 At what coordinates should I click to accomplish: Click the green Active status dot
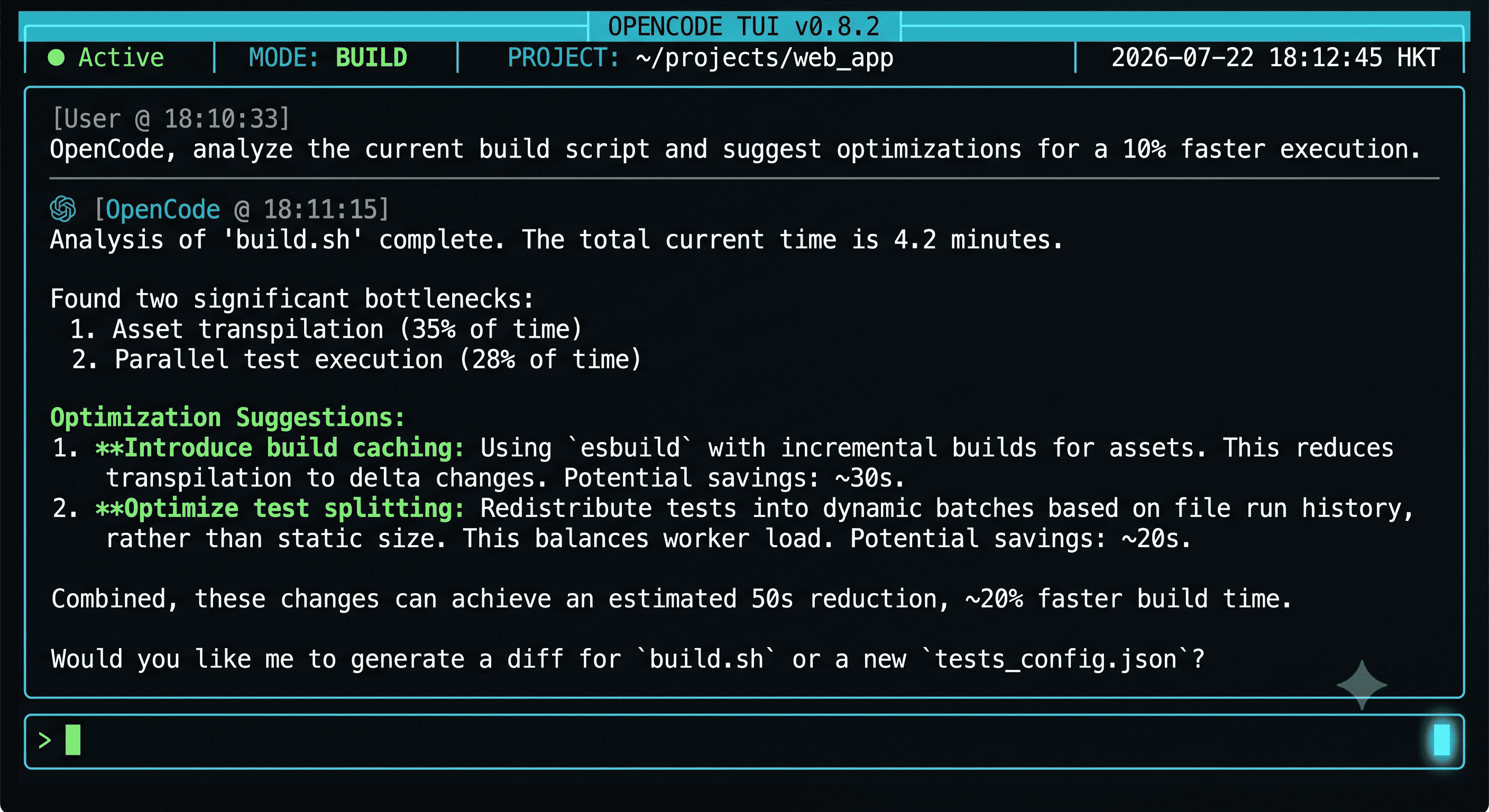(56, 58)
